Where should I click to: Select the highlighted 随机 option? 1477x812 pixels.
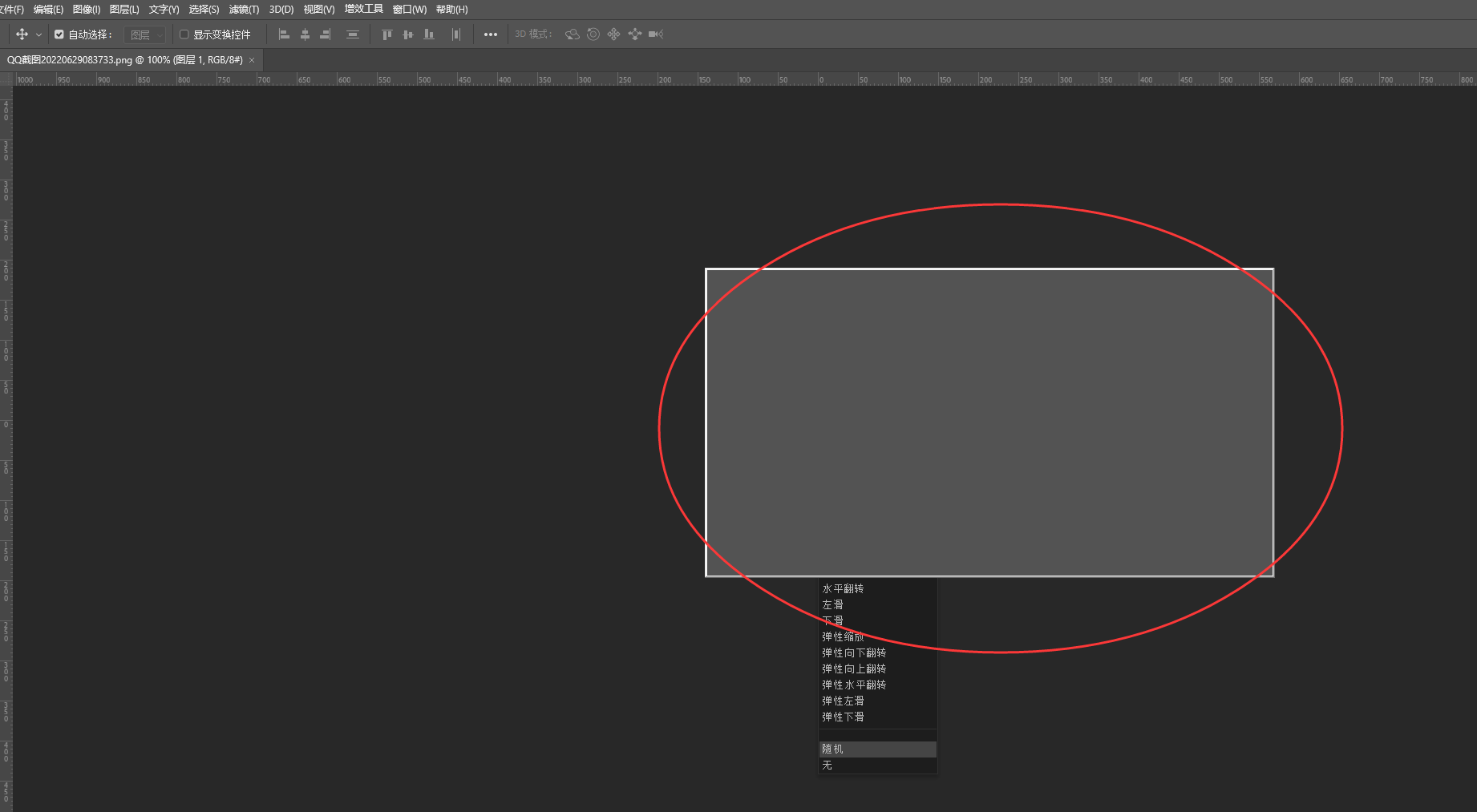(877, 749)
